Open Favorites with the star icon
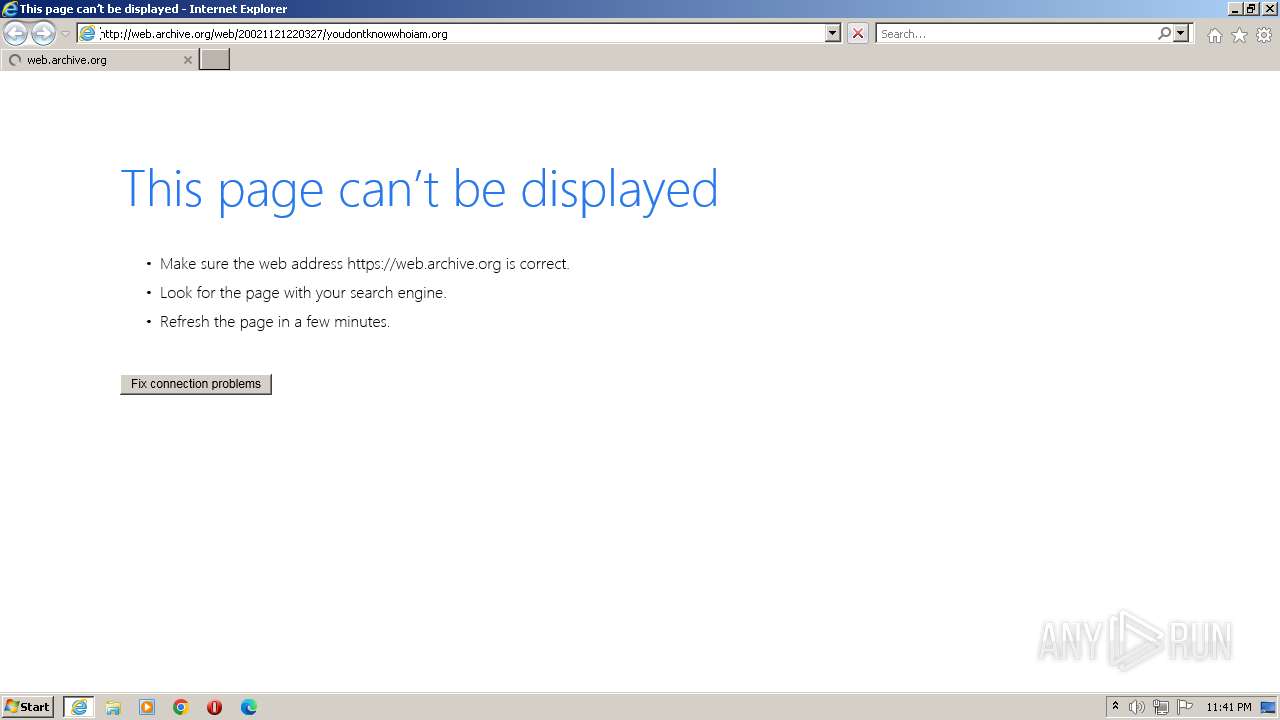This screenshot has height=720, width=1280. pyautogui.click(x=1239, y=35)
